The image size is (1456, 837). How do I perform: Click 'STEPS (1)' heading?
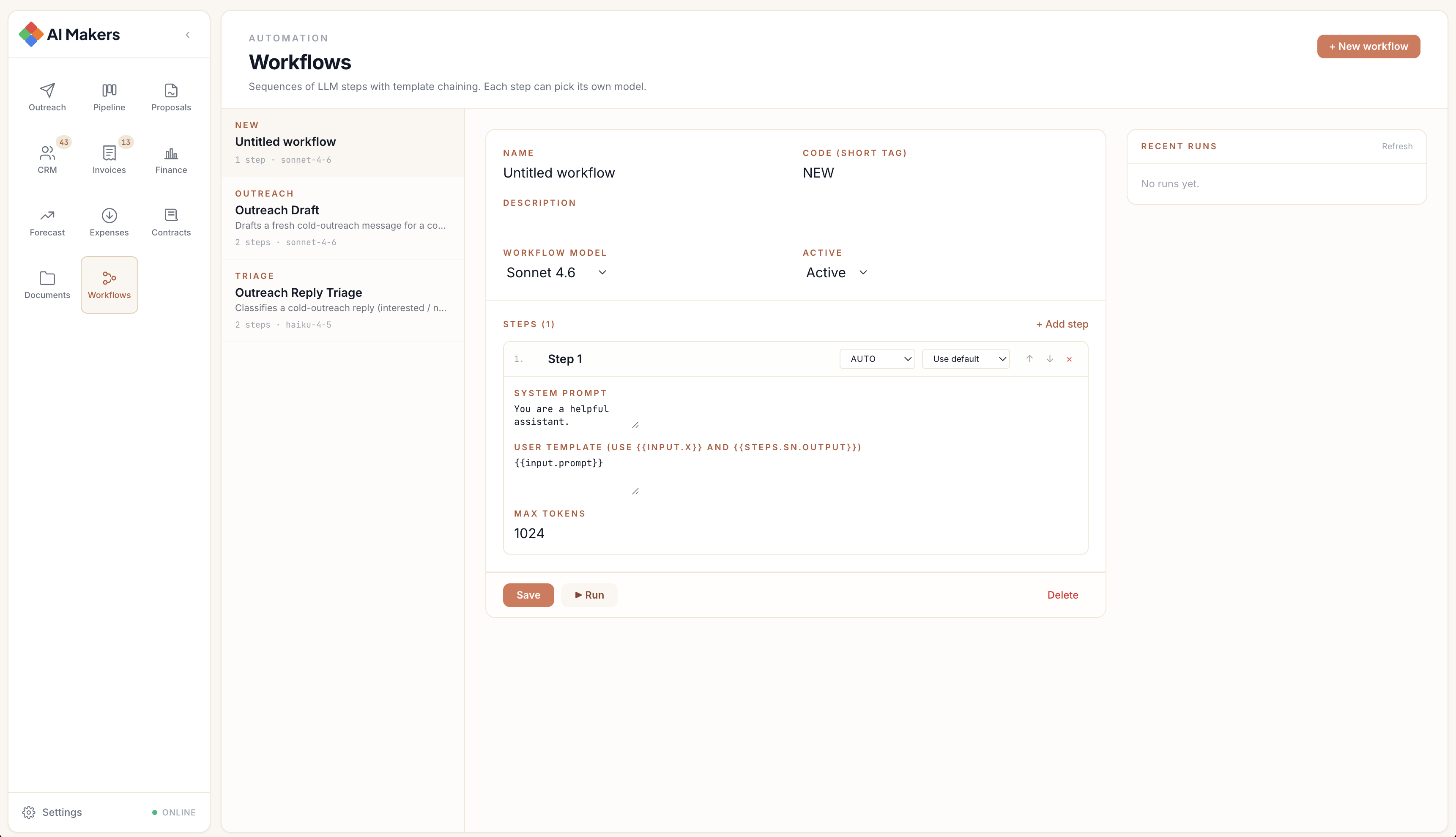coord(529,324)
